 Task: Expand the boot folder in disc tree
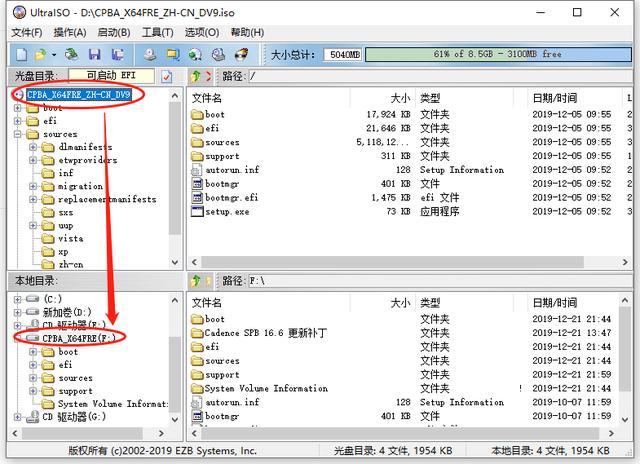pyautogui.click(x=17, y=108)
